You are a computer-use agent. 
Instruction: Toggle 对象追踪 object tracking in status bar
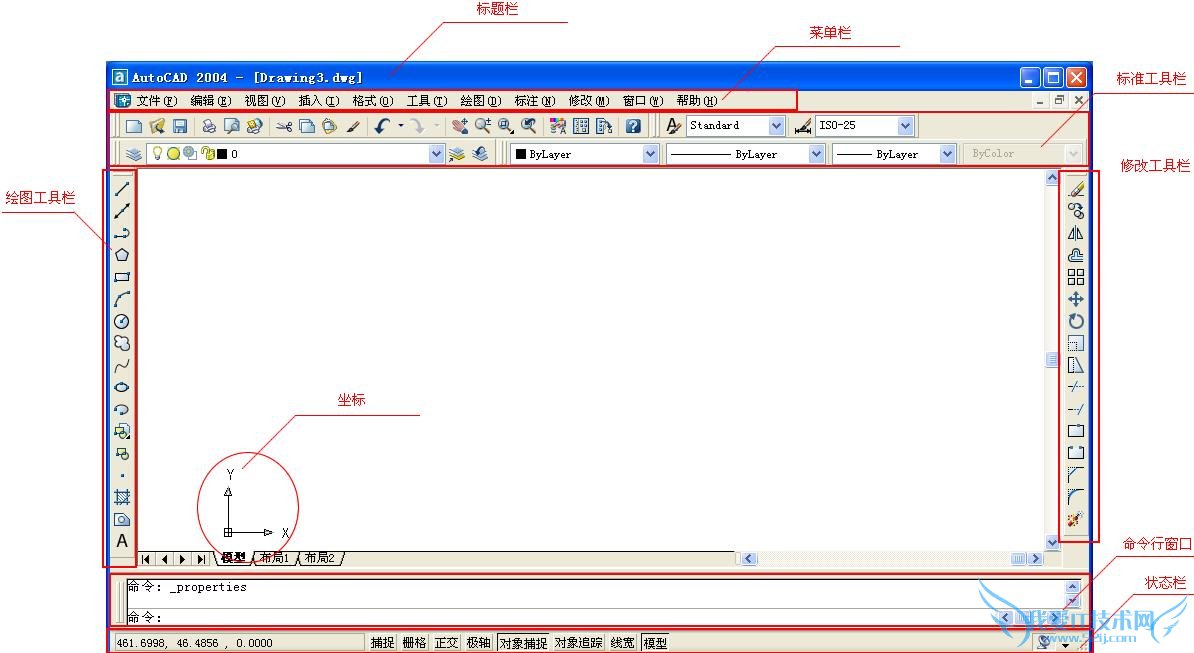point(579,643)
